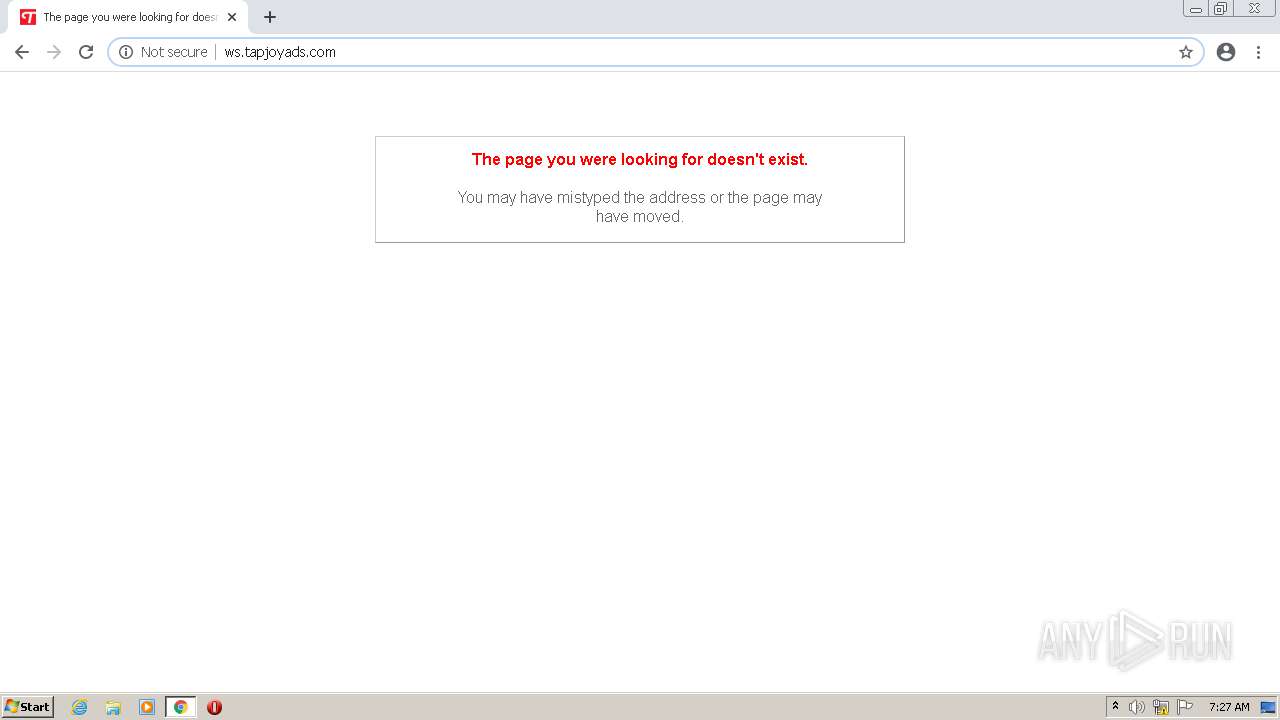Switch to the Chrome taskbar button
The width and height of the screenshot is (1280, 720).
[181, 707]
